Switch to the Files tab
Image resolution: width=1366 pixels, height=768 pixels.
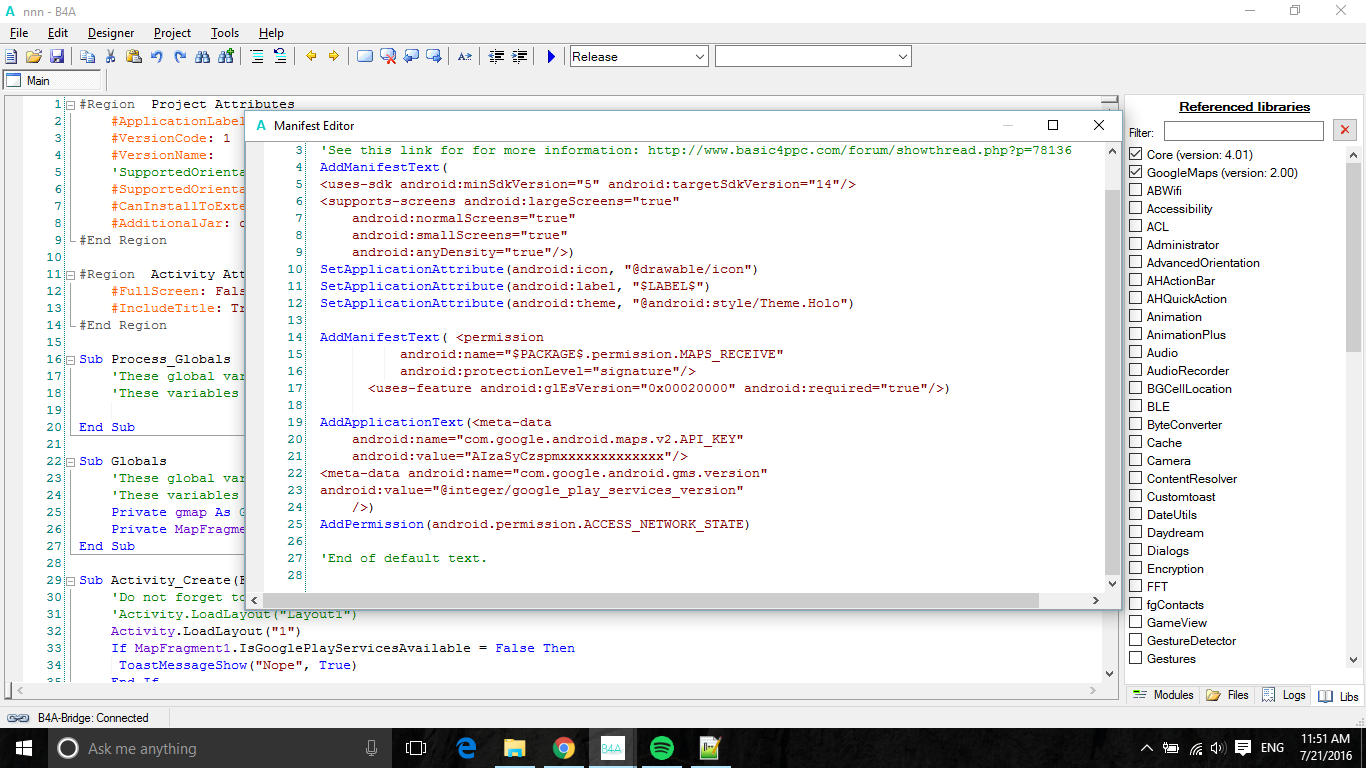(x=1228, y=695)
